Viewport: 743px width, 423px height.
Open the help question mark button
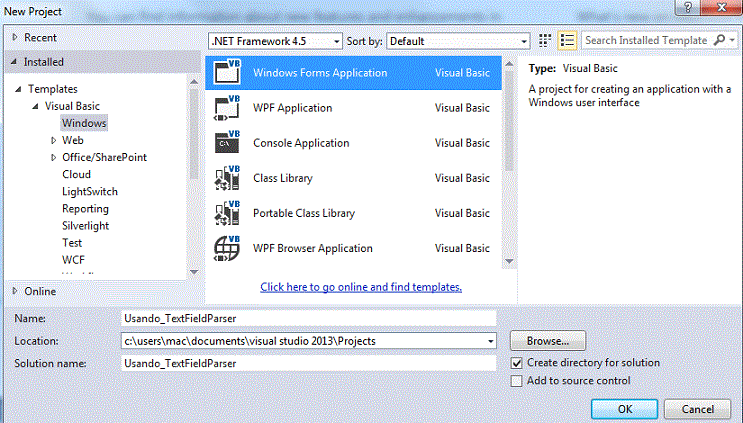[688, 7]
